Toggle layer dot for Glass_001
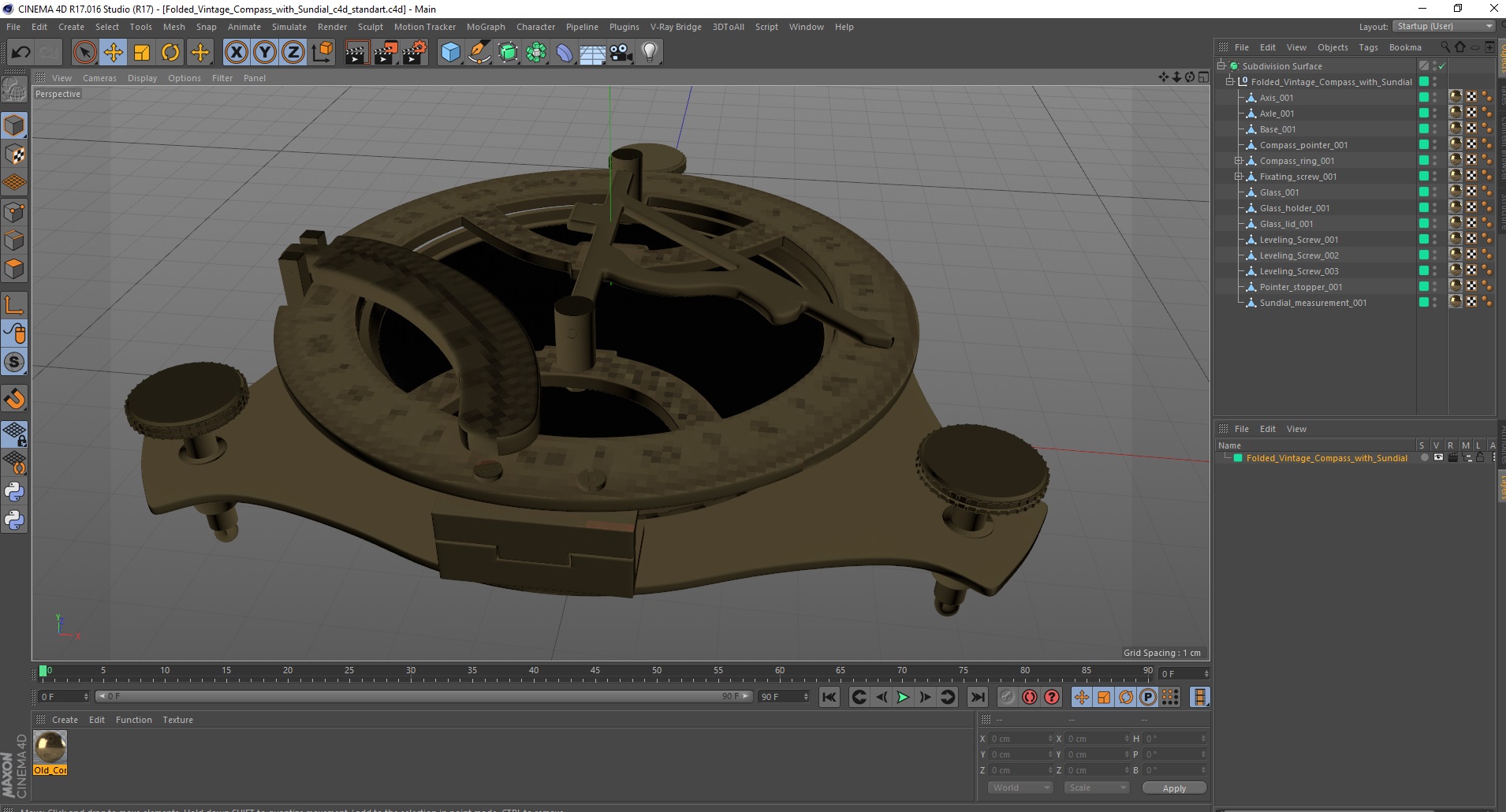The width and height of the screenshot is (1506, 812). pos(1424,192)
